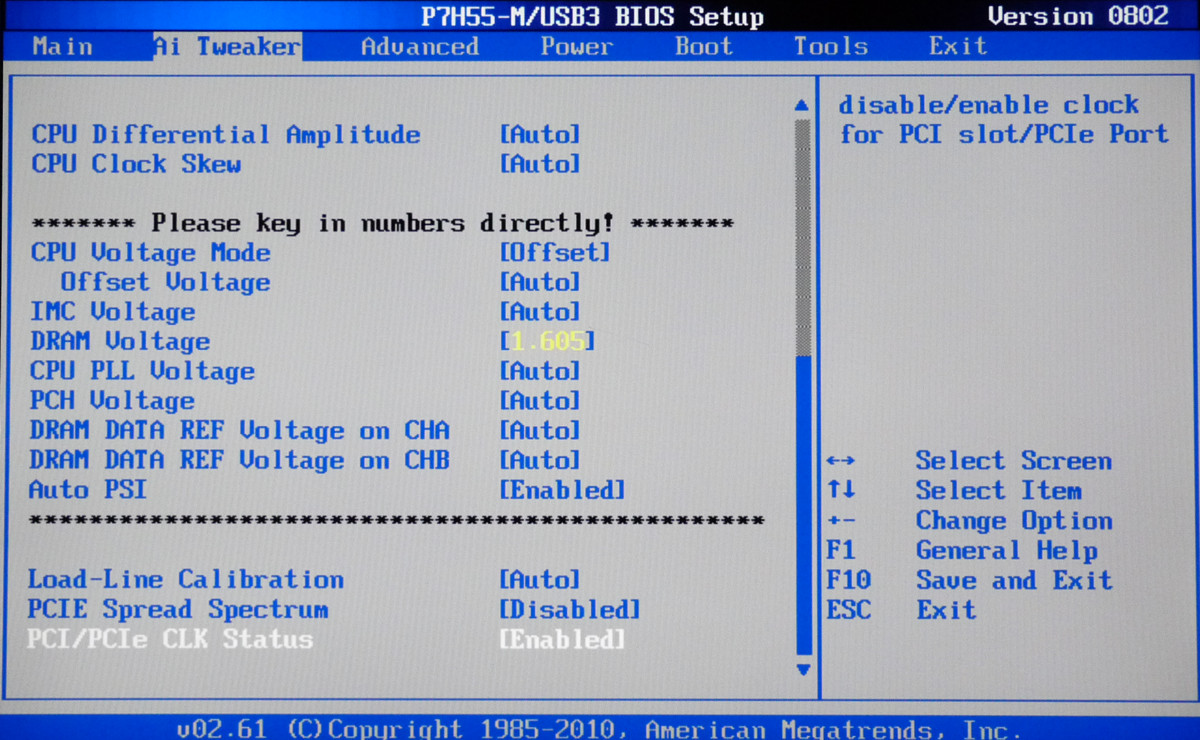This screenshot has height=740, width=1200.
Task: Select the Exit tab
Action: click(x=958, y=46)
